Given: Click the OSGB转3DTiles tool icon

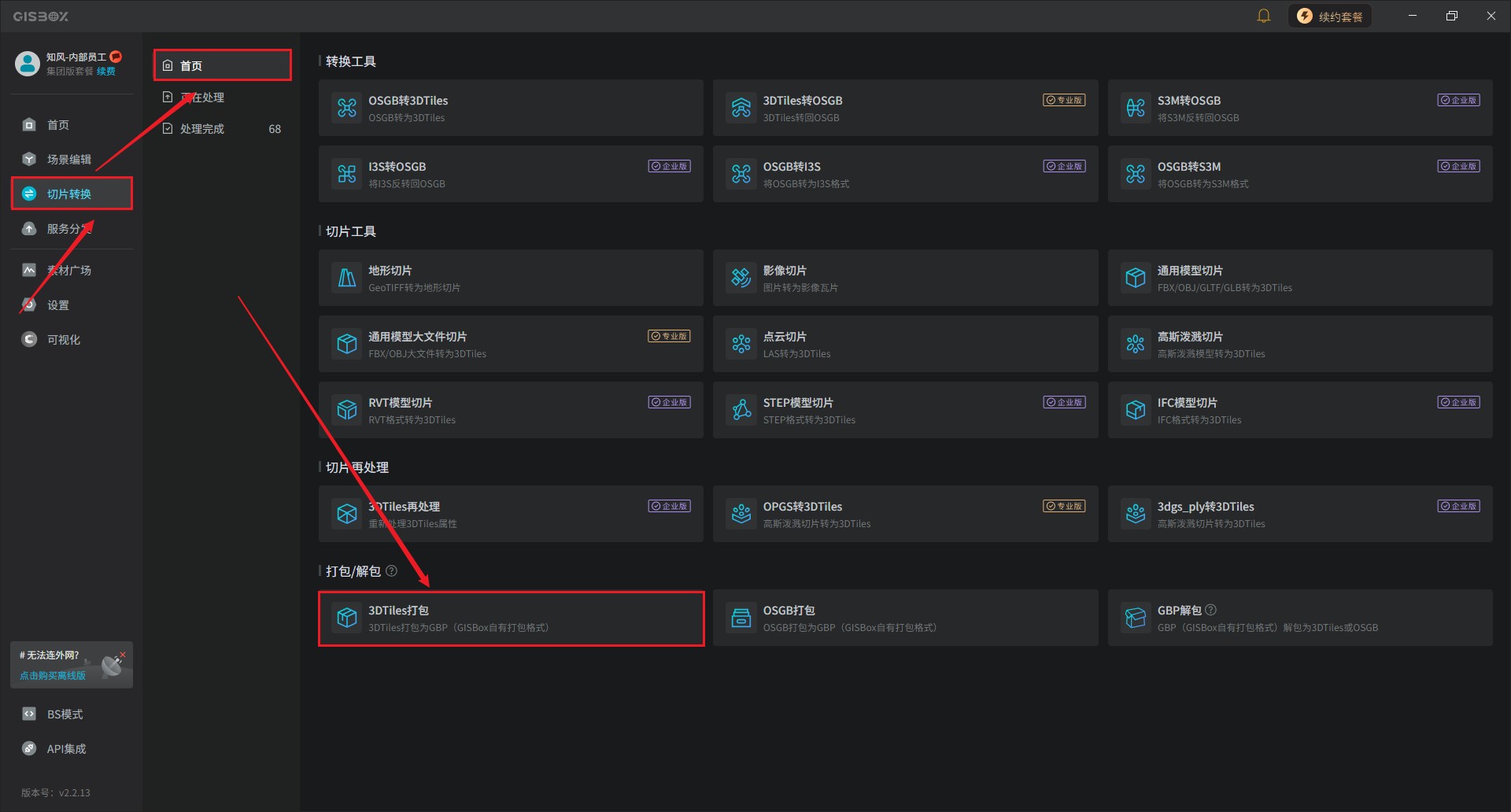Looking at the screenshot, I should click(x=347, y=108).
